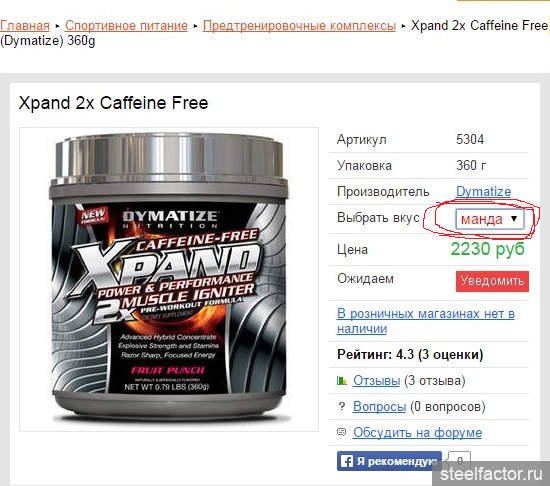Open the flavor selection dropdown

click(489, 219)
